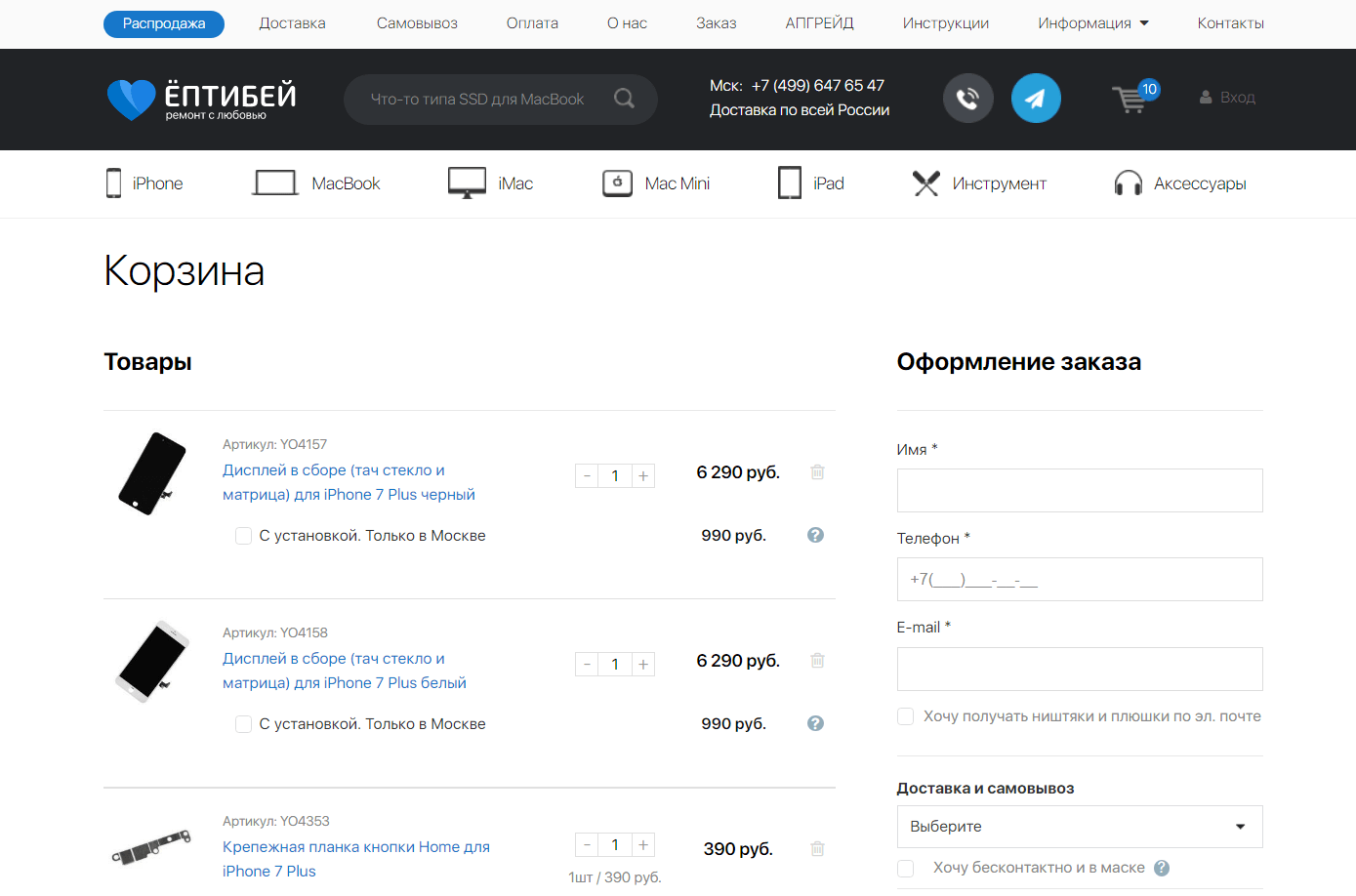Click the user Вход login icon
This screenshot has width=1356, height=896.
click(1206, 98)
